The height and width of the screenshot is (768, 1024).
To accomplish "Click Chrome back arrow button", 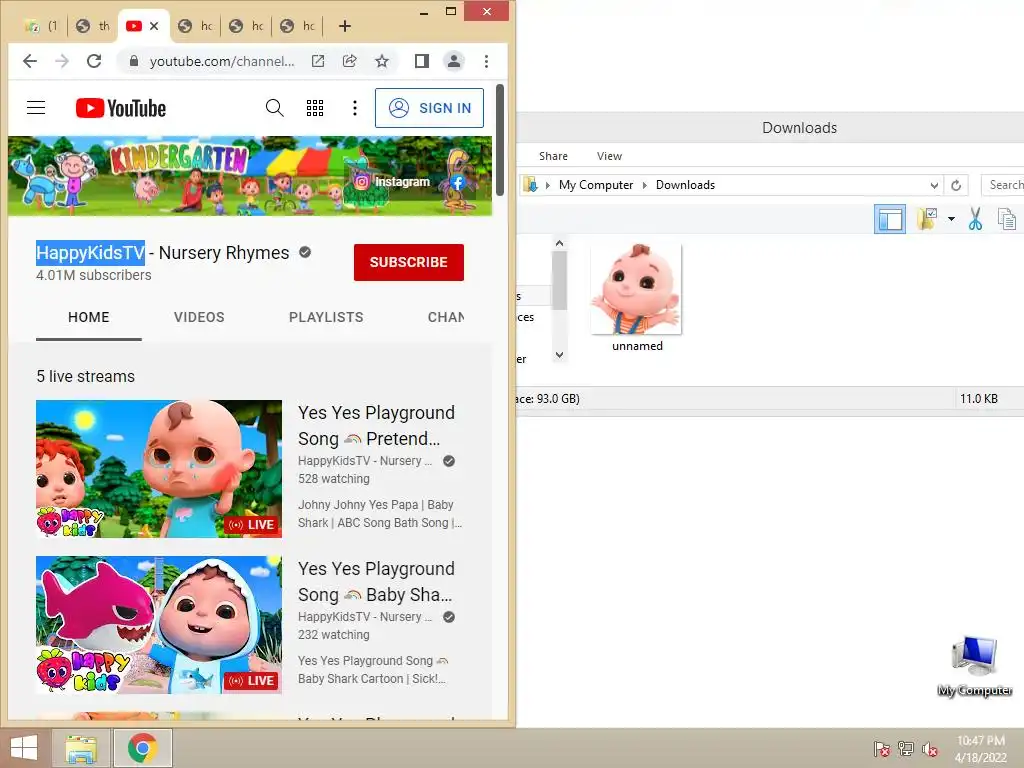I will pyautogui.click(x=30, y=61).
